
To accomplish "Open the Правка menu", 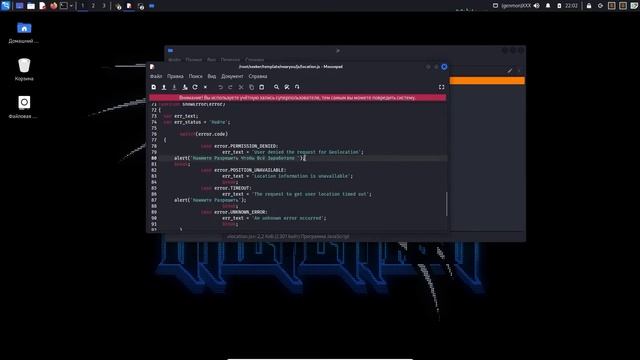I will pos(175,76).
